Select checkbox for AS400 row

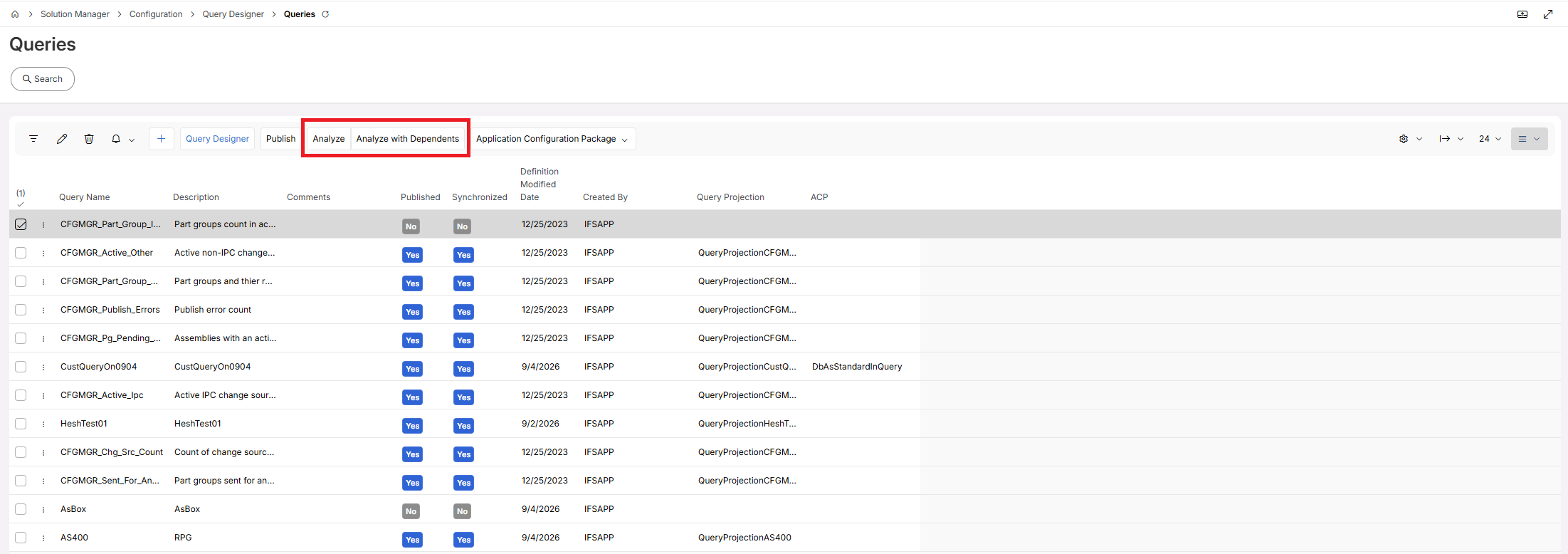point(21,538)
